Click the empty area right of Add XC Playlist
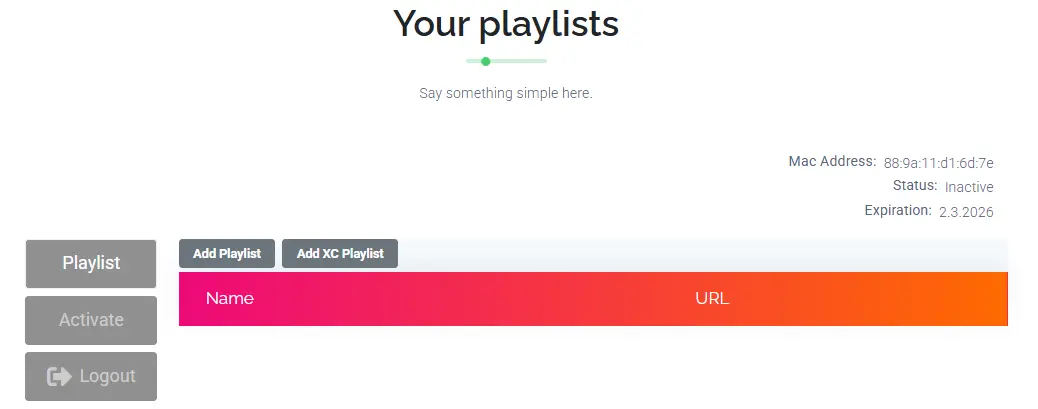Image resolution: width=1038 pixels, height=409 pixels. (700, 254)
